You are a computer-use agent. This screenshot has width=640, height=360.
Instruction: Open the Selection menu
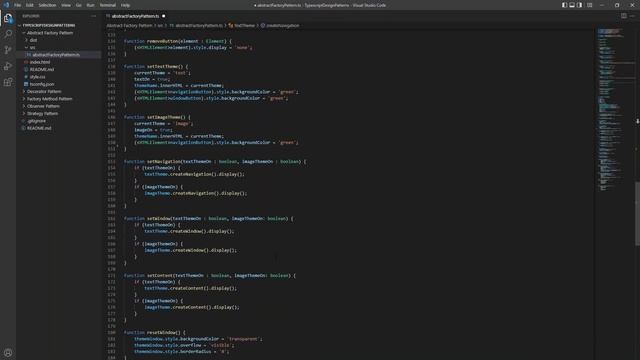(47, 5)
